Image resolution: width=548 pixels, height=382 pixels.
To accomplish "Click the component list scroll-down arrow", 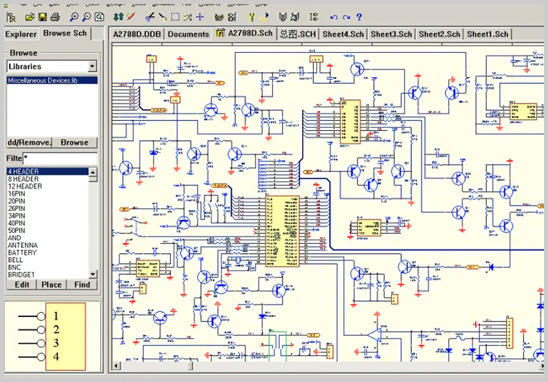I will tap(93, 274).
